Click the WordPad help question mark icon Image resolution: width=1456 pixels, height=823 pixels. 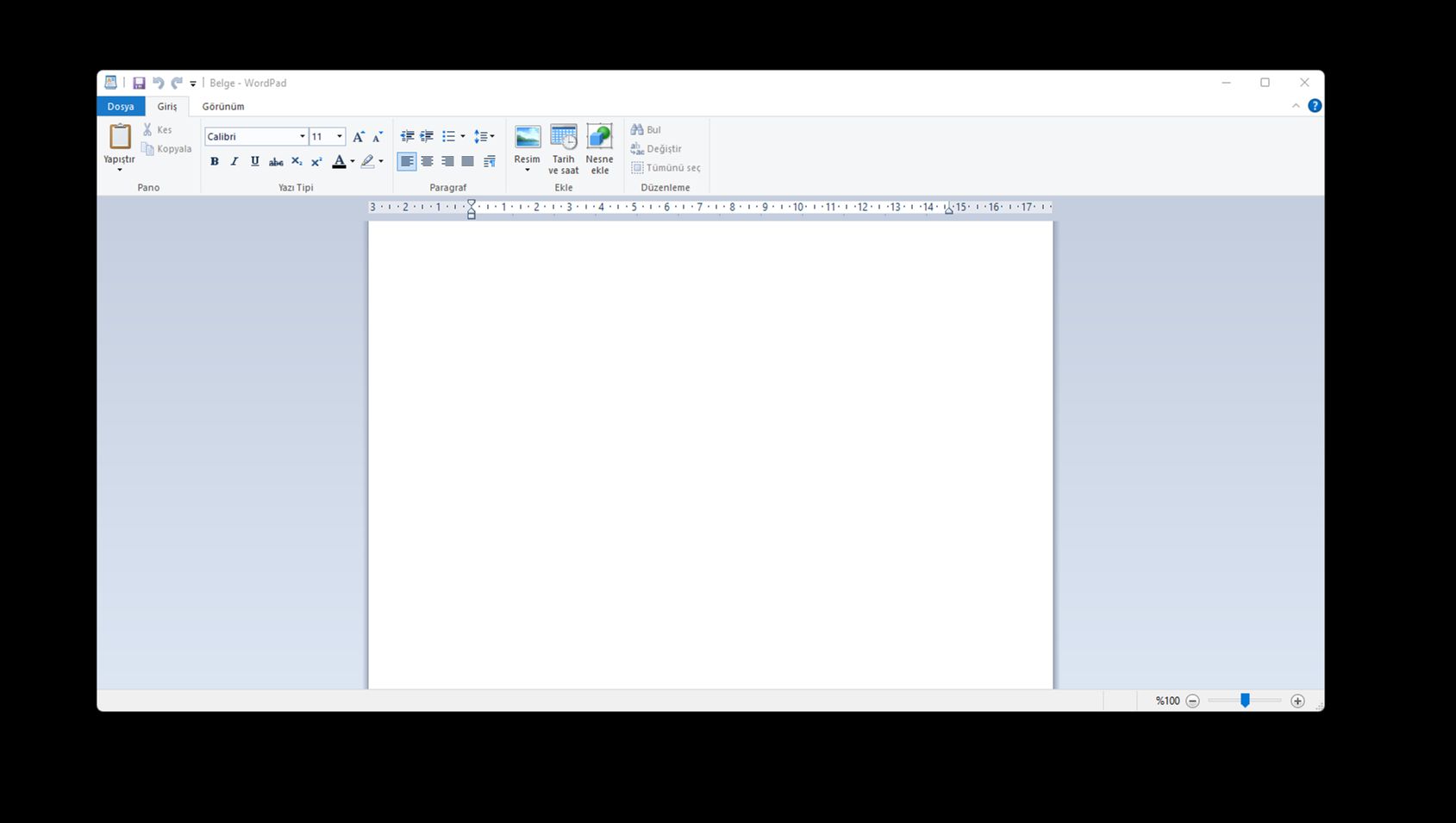(x=1314, y=106)
